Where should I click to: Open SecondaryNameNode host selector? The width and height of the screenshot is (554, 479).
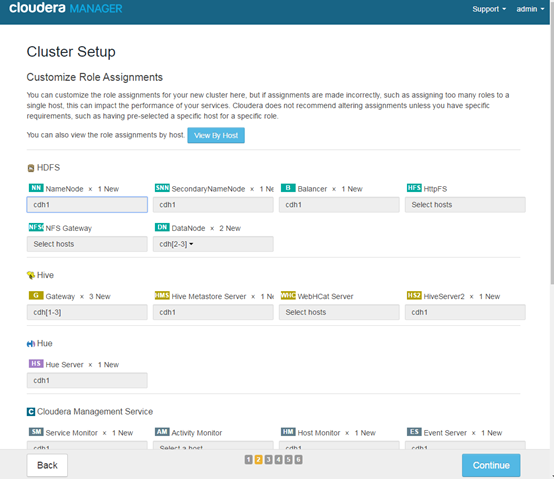click(x=213, y=205)
